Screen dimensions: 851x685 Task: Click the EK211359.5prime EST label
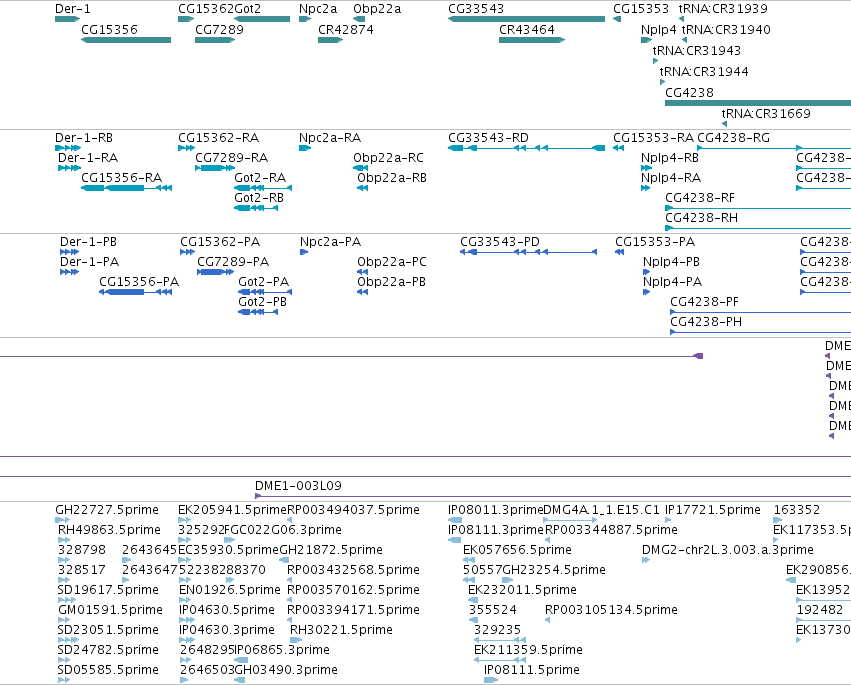[x=528, y=650]
